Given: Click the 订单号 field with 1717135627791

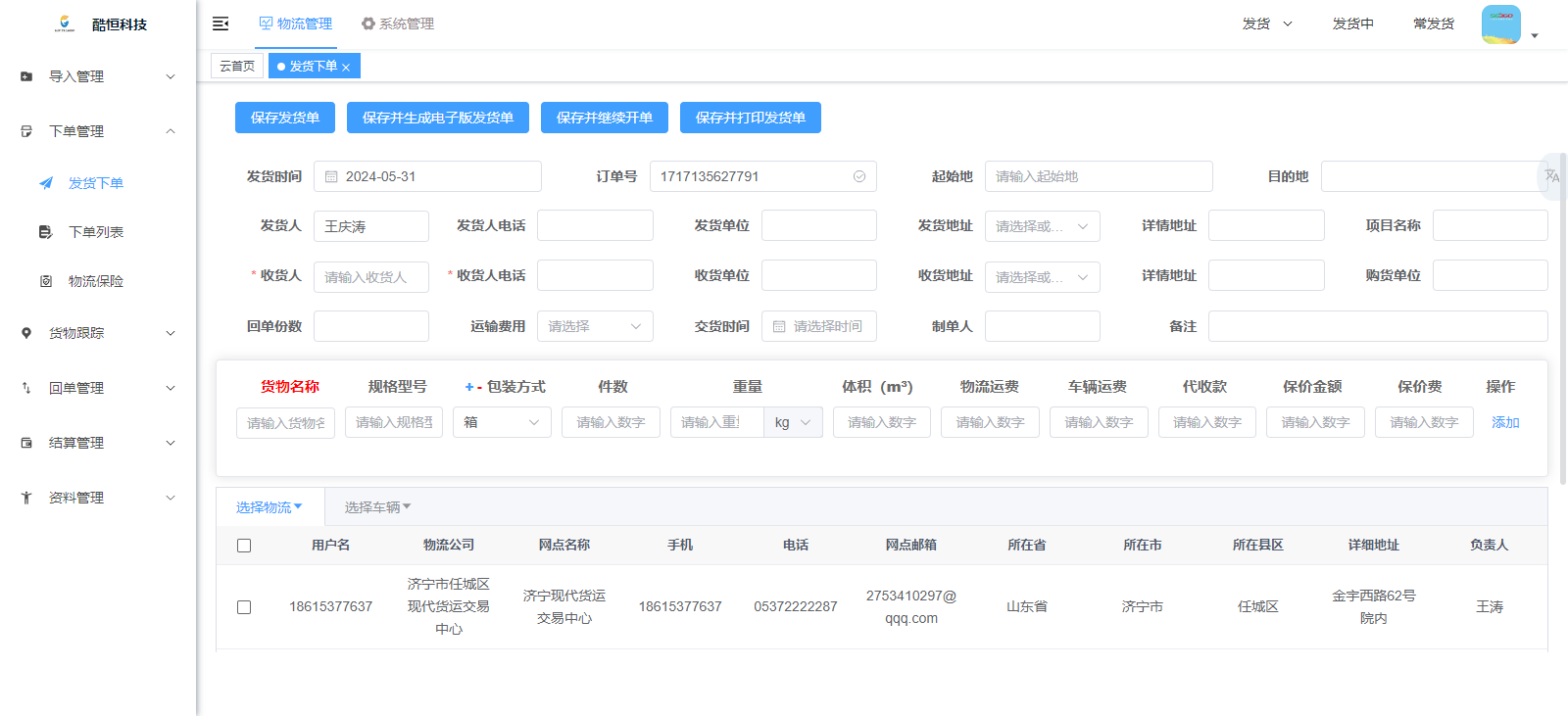Looking at the screenshot, I should pyautogui.click(x=762, y=176).
